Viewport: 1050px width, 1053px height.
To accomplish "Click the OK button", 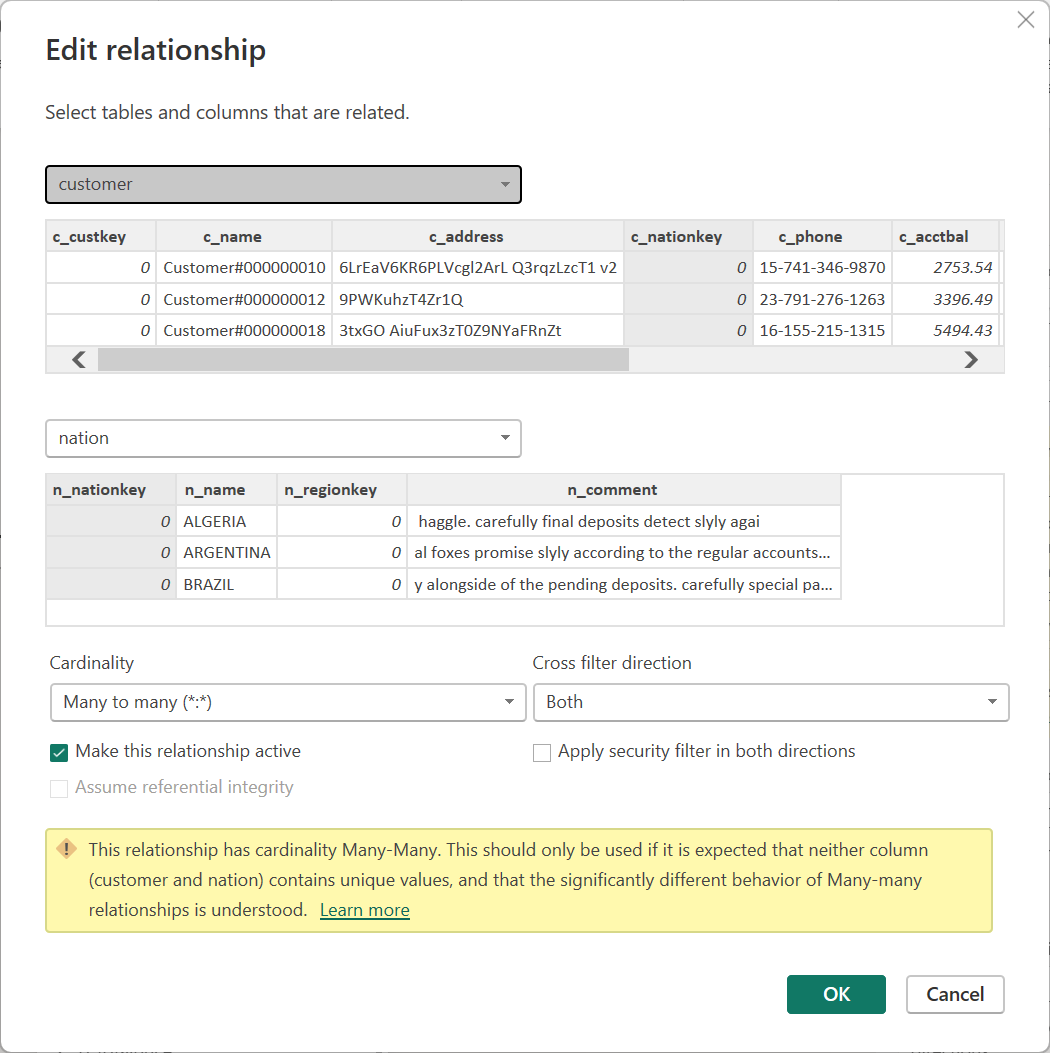I will click(836, 994).
